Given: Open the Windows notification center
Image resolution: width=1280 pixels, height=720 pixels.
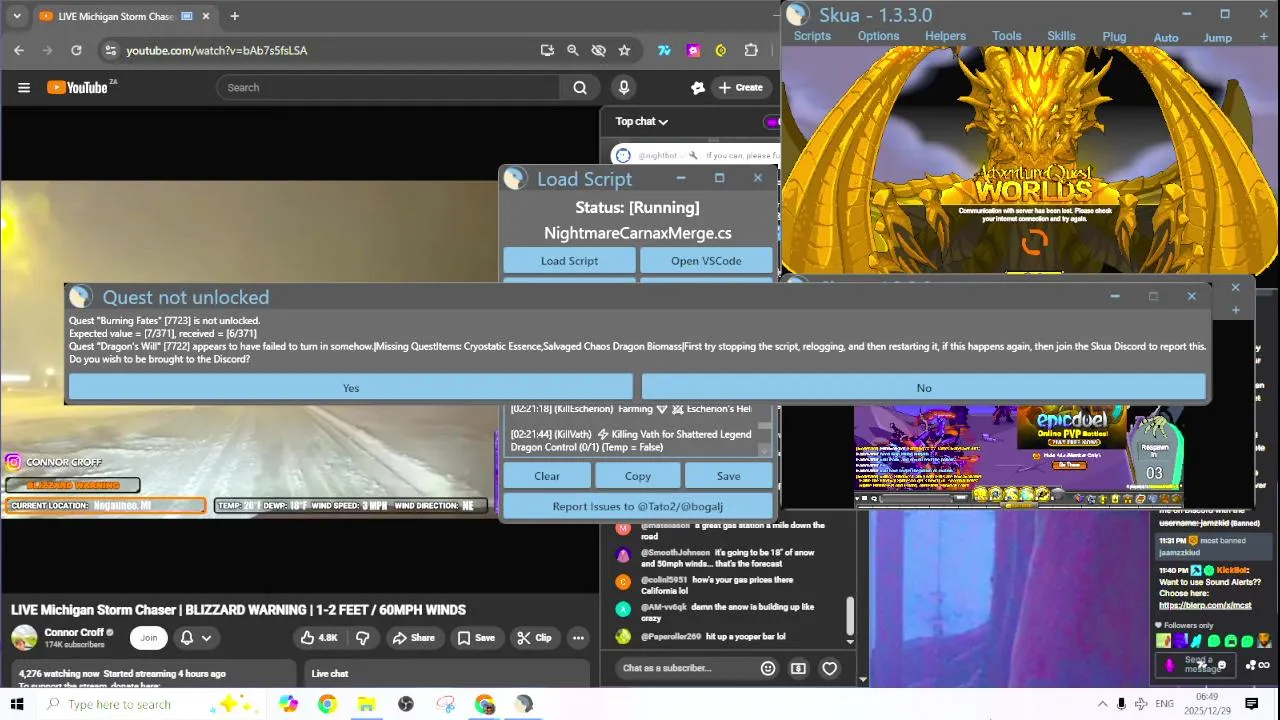Looking at the screenshot, I should click(x=1251, y=704).
